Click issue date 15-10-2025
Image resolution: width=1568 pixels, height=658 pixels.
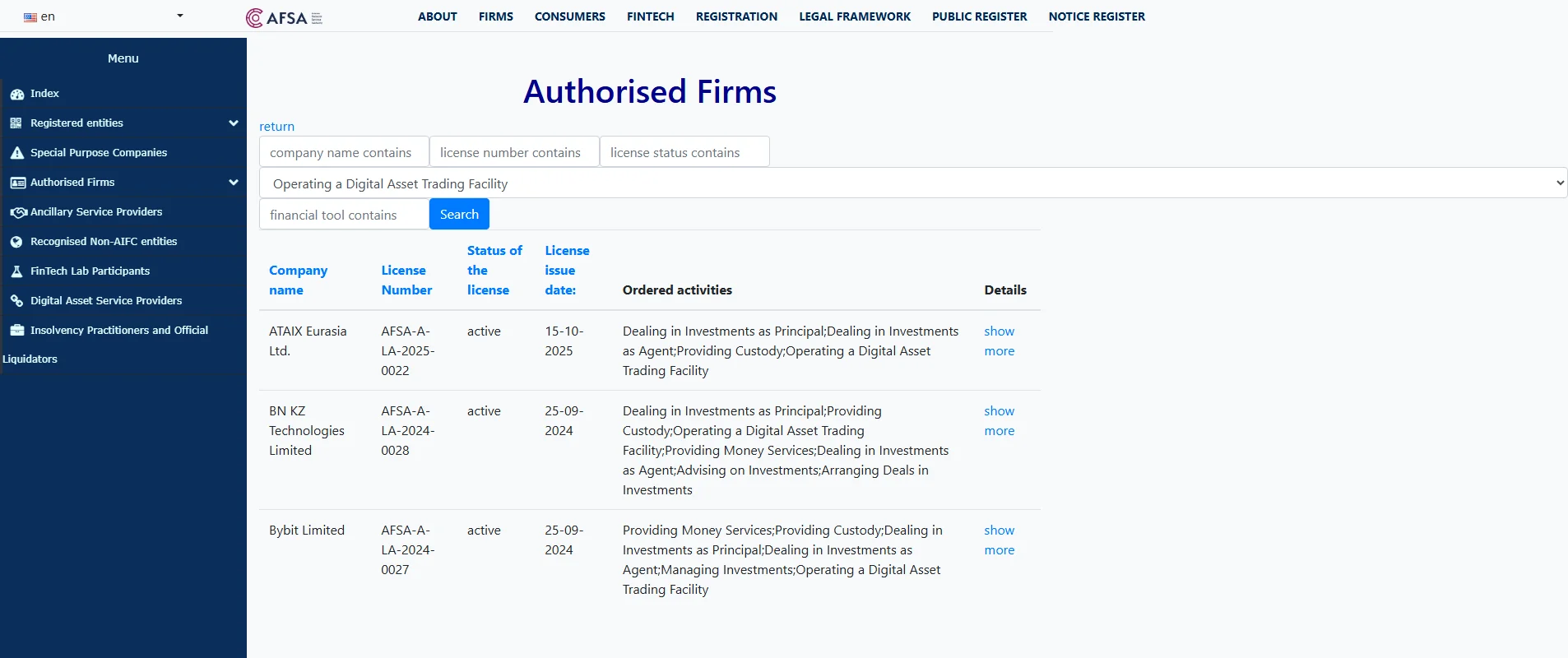click(564, 341)
